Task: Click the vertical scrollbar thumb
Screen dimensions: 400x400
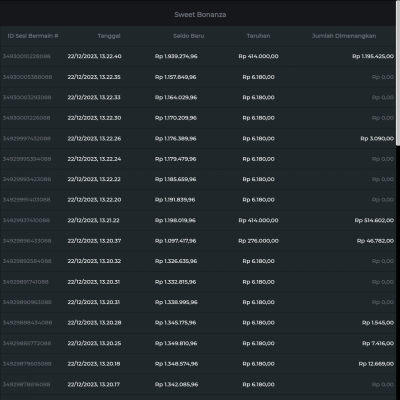Action: [x=398, y=73]
